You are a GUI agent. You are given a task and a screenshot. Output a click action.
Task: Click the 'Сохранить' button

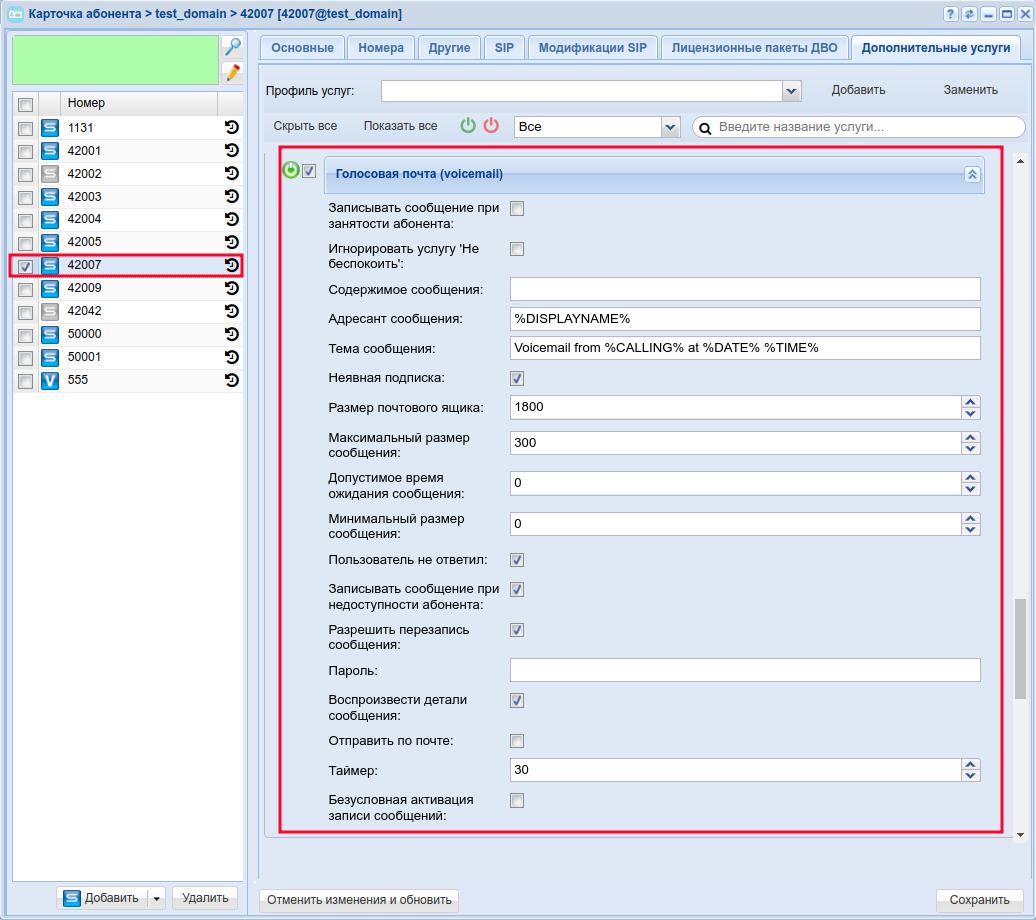click(979, 899)
